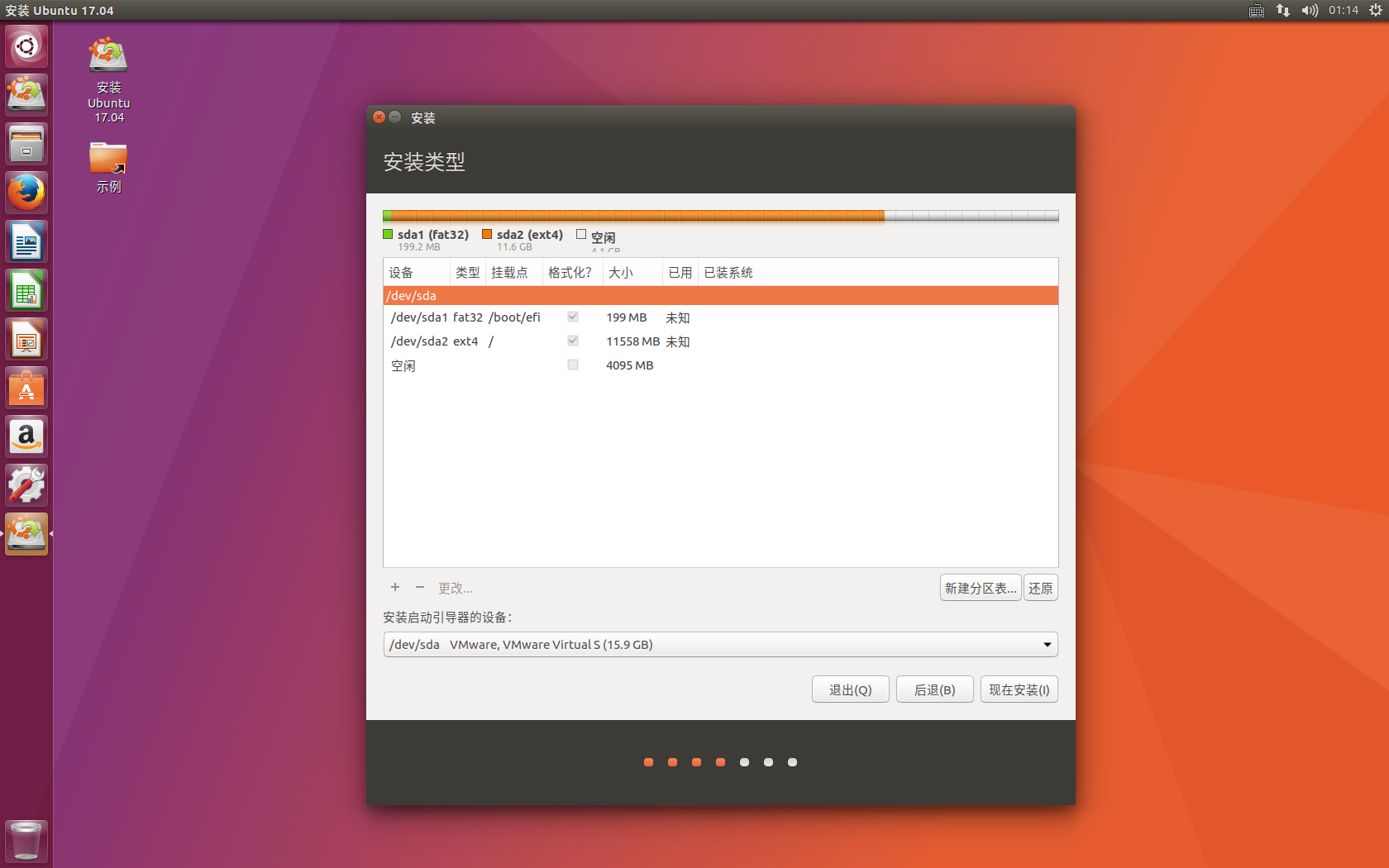
Task: Select the /dev/sda device row
Action: pos(720,296)
